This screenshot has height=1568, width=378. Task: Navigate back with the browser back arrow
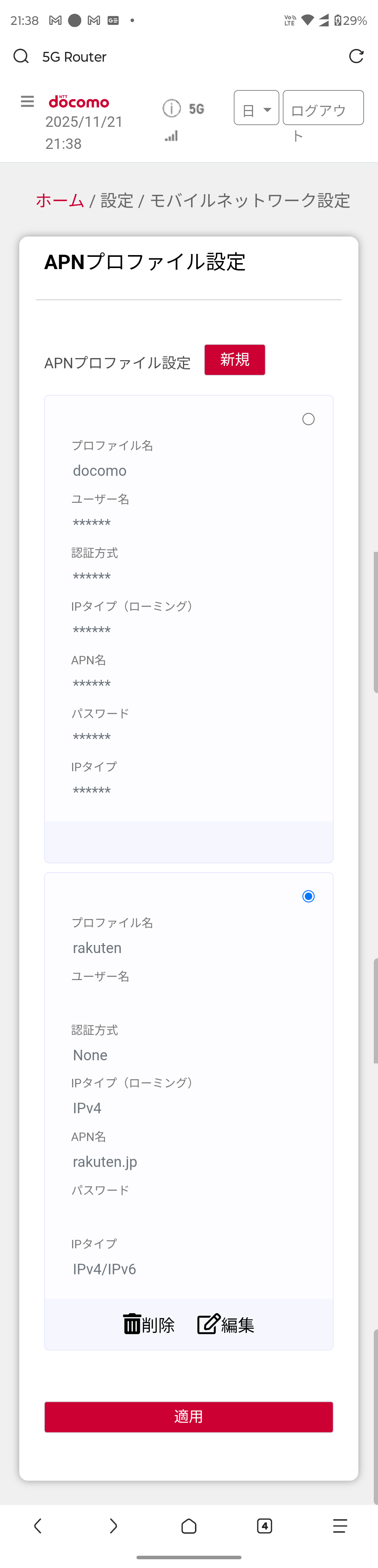[x=38, y=1525]
